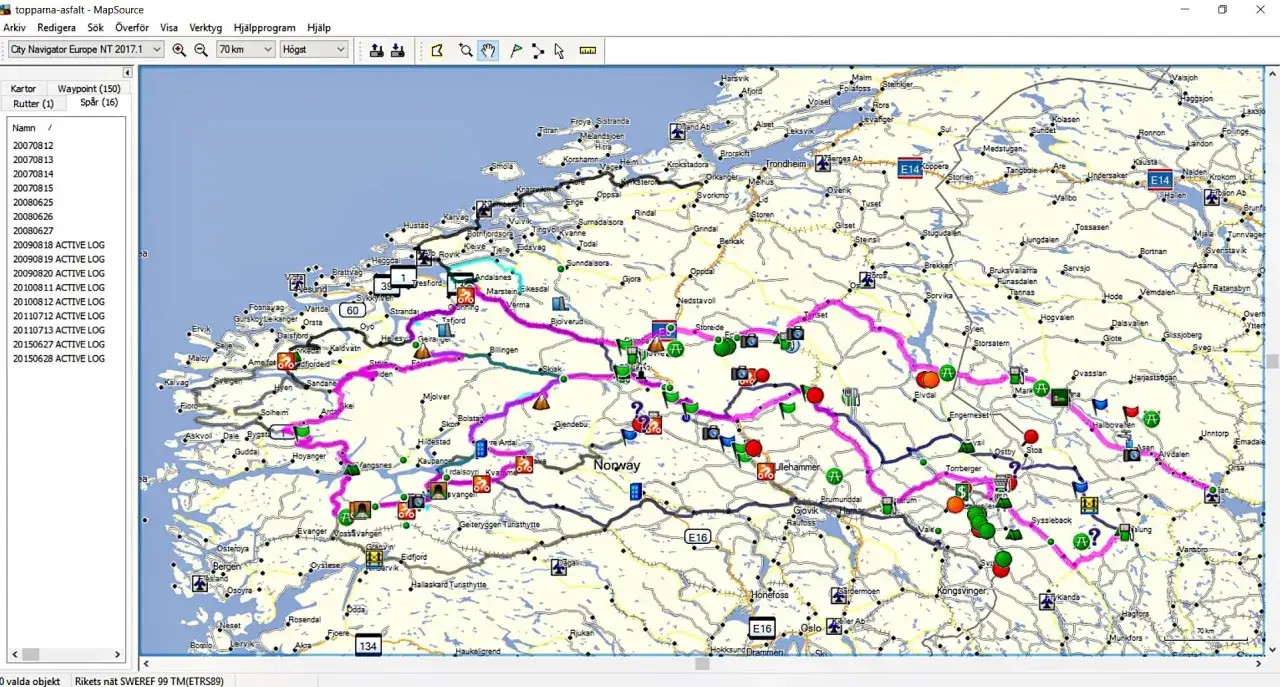Switch to the Waypoint (150) tab
This screenshot has height=687, width=1280.
[89, 89]
